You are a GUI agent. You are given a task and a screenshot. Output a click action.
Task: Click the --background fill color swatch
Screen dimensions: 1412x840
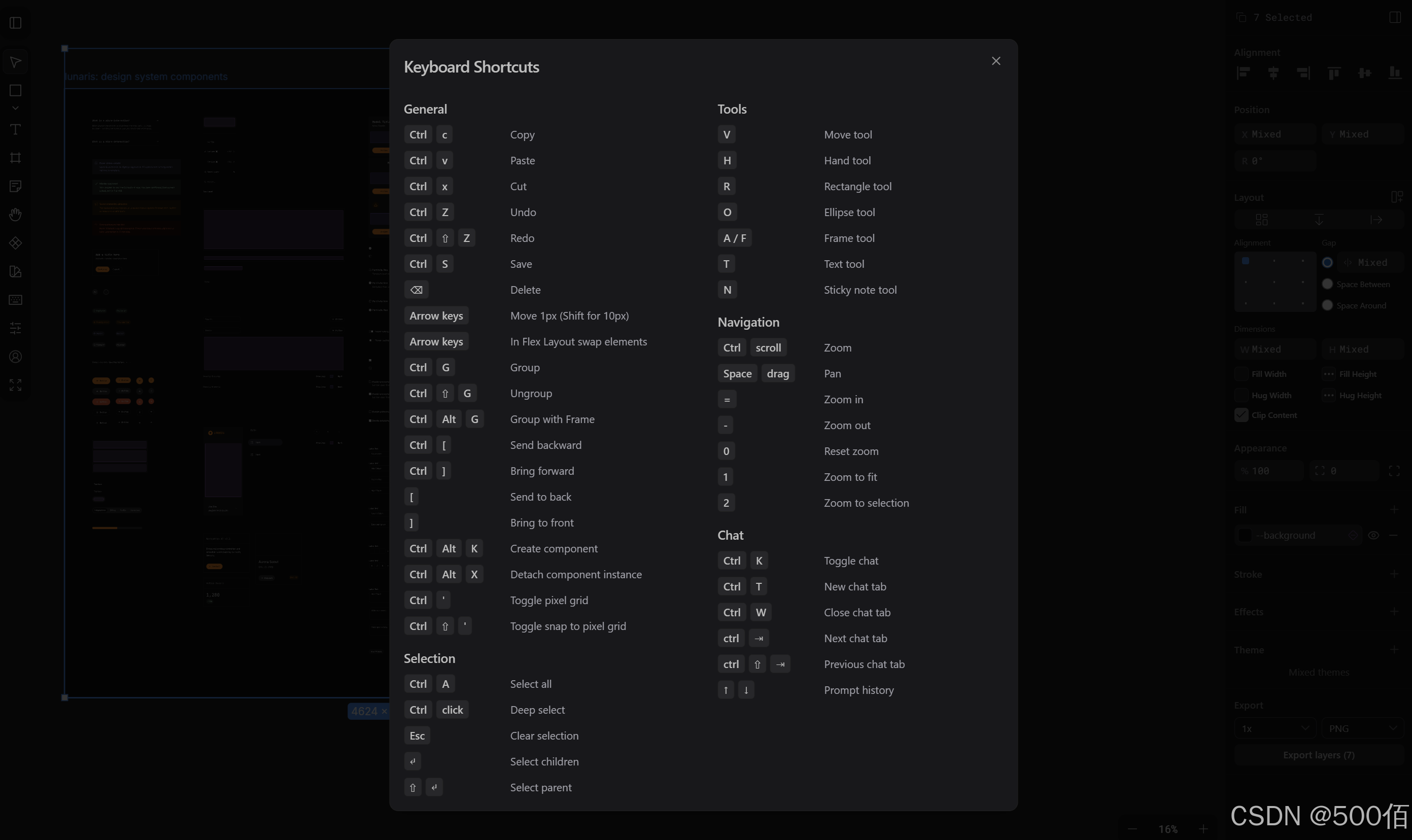[1245, 536]
